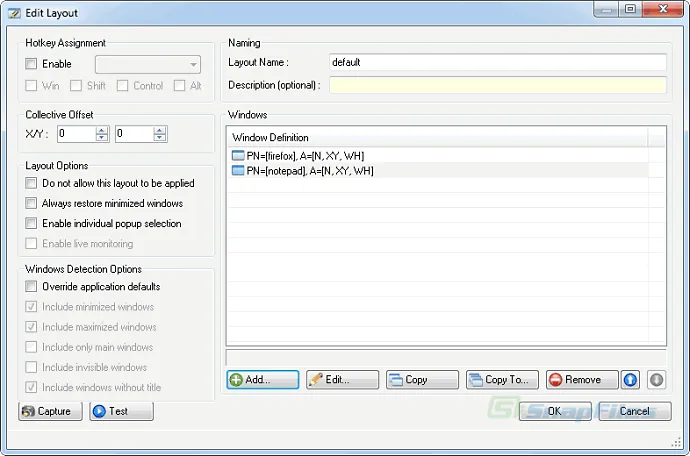The height and width of the screenshot is (456, 690).
Task: Click the Add... window definition button
Action: click(x=263, y=379)
